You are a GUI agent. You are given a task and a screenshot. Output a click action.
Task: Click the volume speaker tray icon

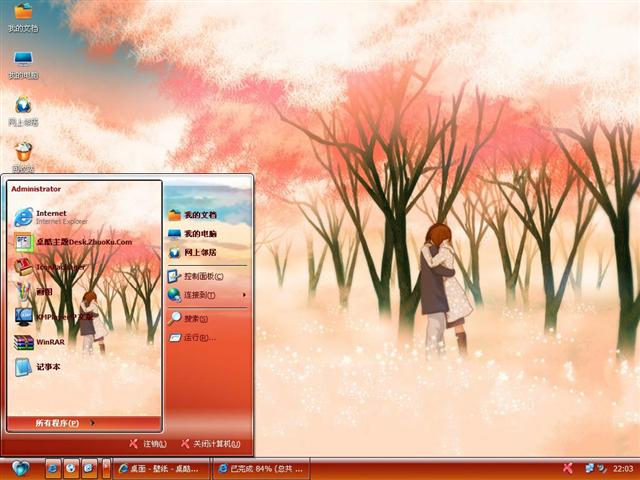(x=602, y=468)
